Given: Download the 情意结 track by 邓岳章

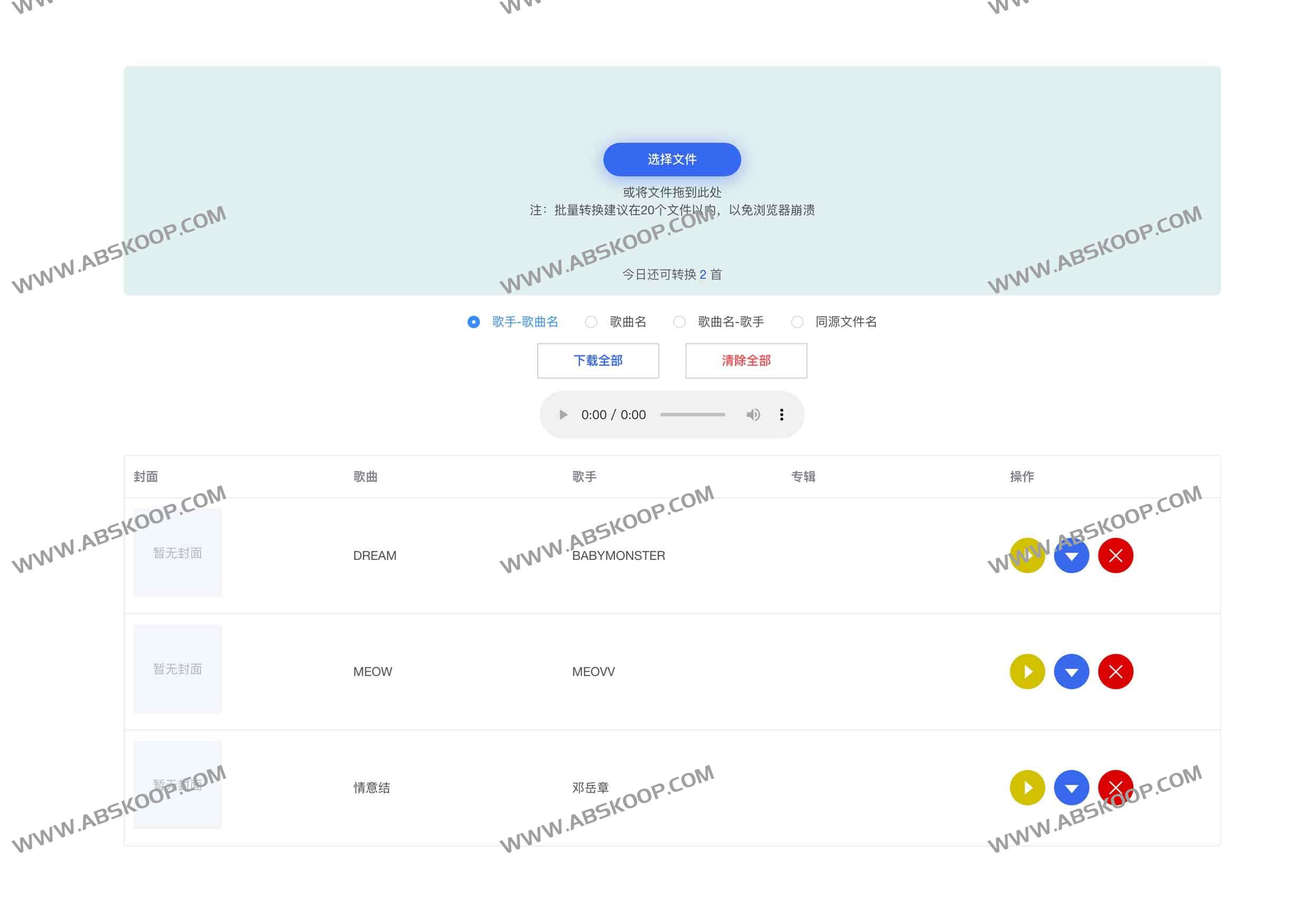Looking at the screenshot, I should tap(1071, 788).
